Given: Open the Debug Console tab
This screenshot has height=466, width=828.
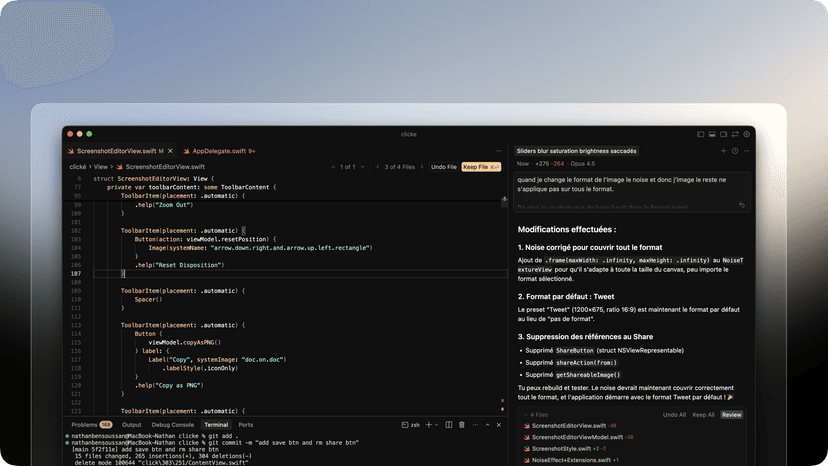Looking at the screenshot, I should [x=173, y=425].
